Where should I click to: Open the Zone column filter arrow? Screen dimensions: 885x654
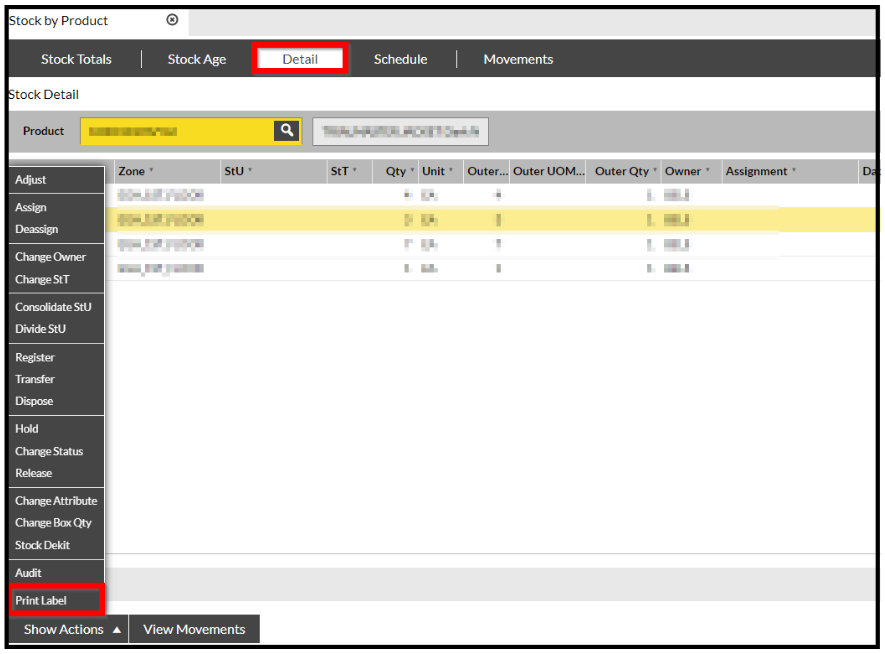tap(151, 170)
